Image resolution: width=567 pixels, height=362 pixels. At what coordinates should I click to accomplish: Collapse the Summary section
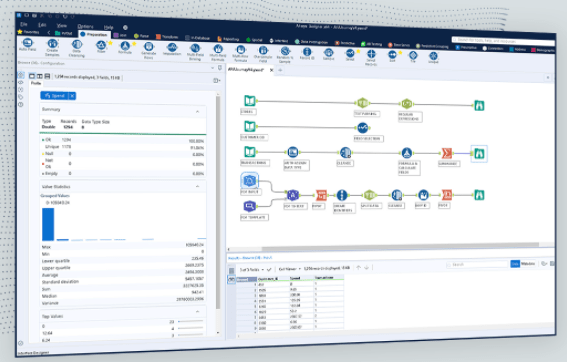pyautogui.click(x=197, y=112)
